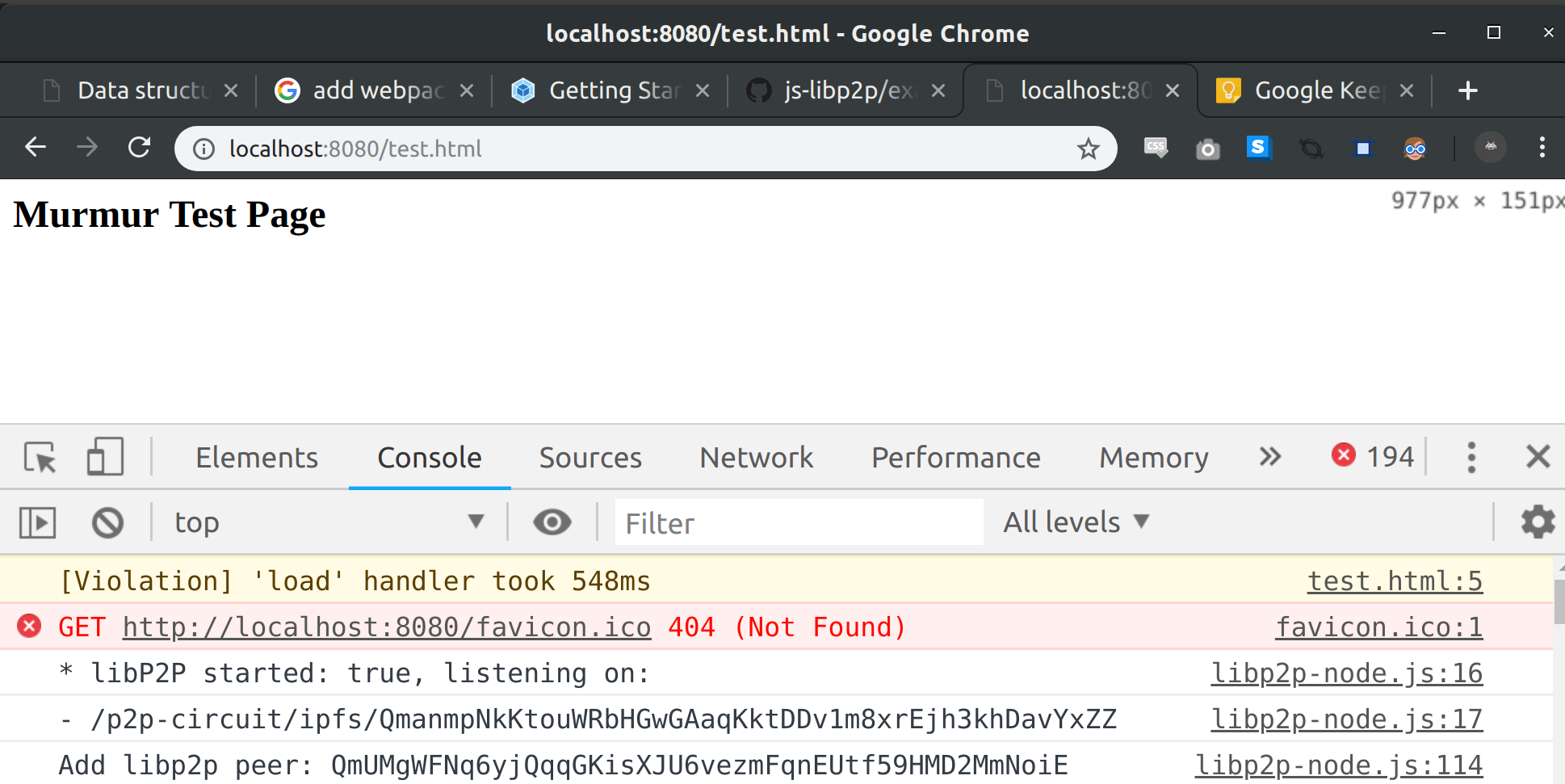Open the favicon.ico:1 source link
The width and height of the screenshot is (1565, 784).
pos(1378,627)
